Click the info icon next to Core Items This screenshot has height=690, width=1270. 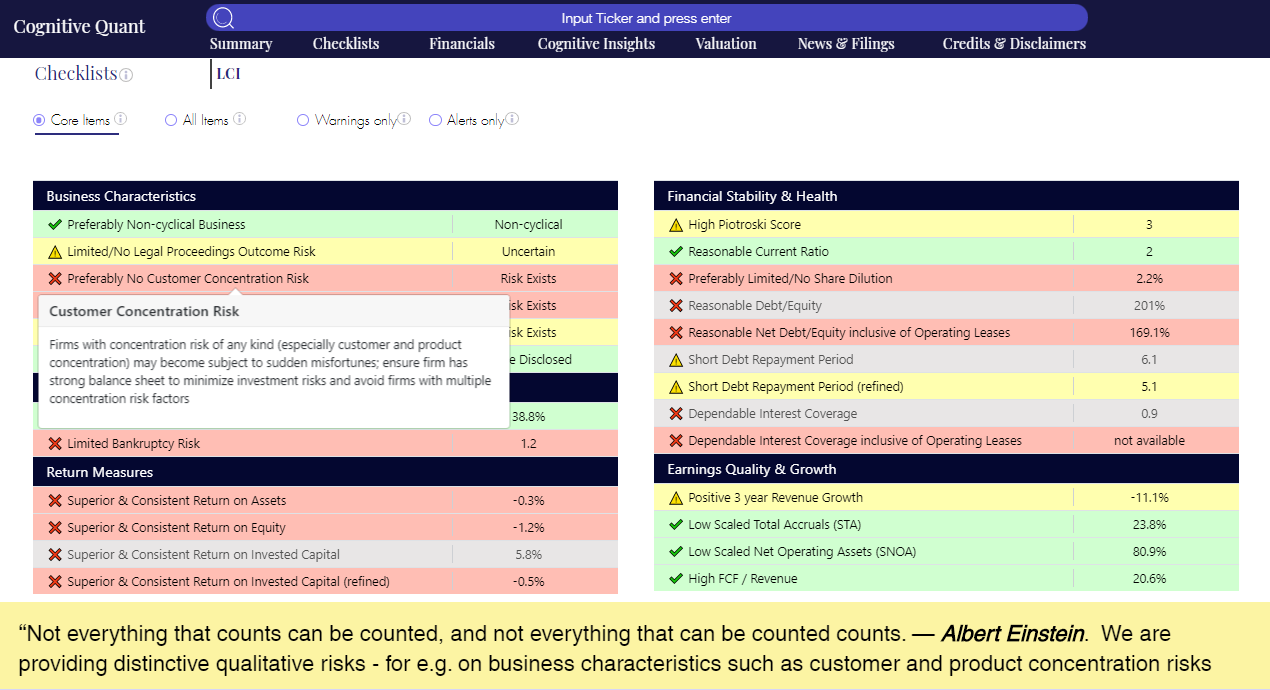(120, 119)
